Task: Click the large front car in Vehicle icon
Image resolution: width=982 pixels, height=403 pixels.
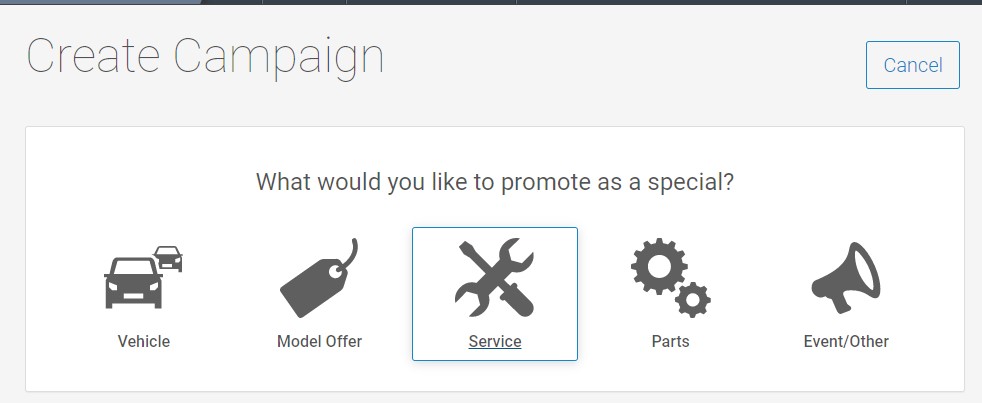Action: pos(133,283)
